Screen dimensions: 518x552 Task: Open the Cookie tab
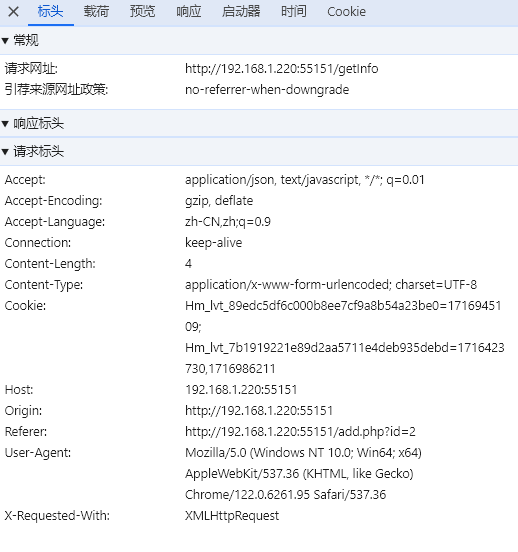tap(347, 12)
